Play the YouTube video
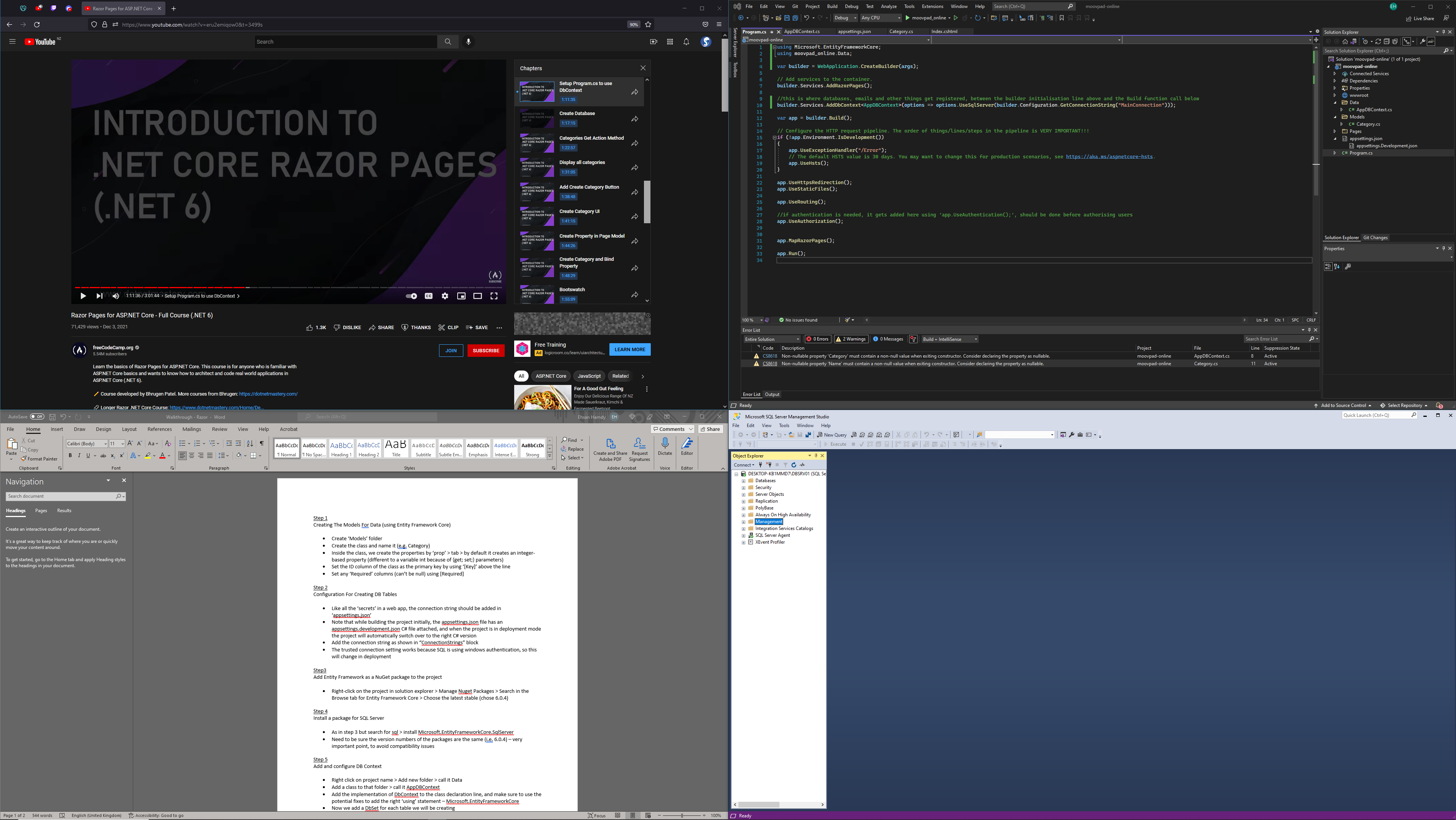This screenshot has height=820, width=1456. [83, 296]
